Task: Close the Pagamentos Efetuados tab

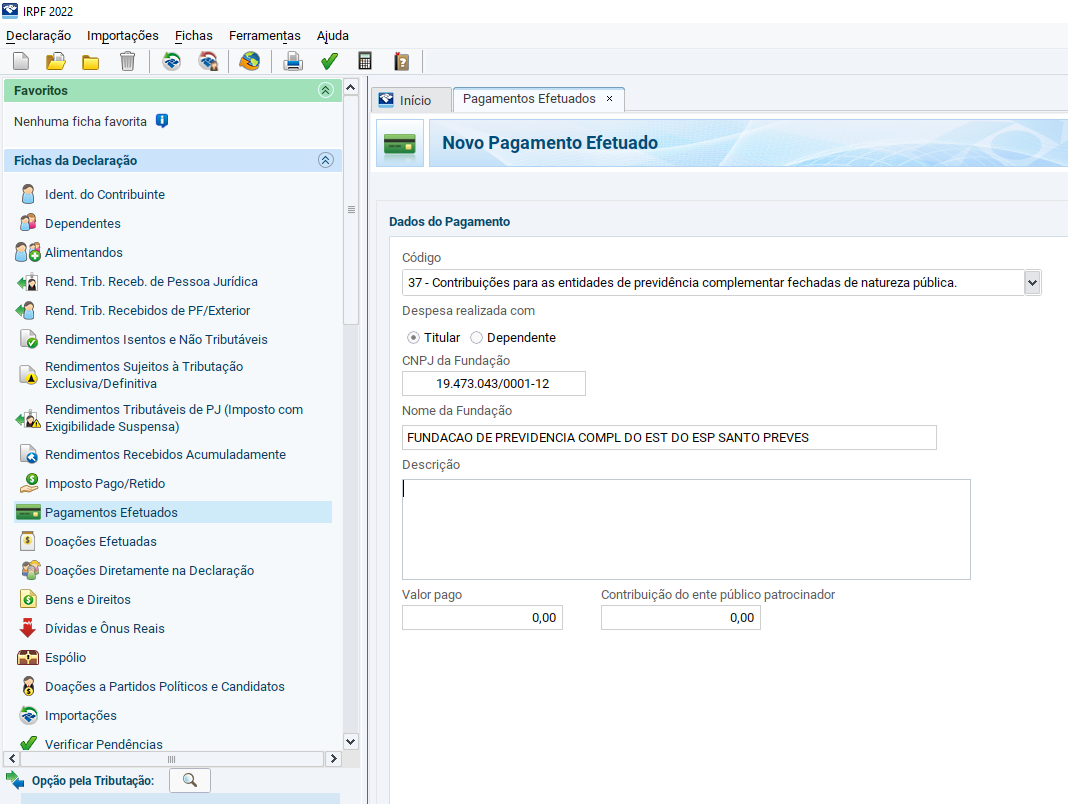Action: 610,99
